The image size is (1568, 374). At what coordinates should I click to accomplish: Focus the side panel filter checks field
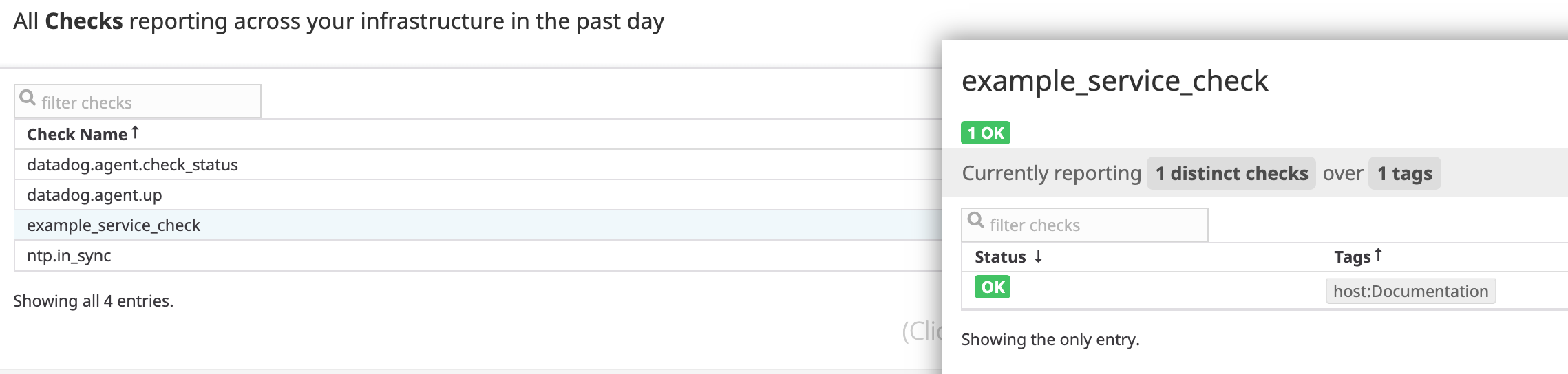click(x=1094, y=225)
